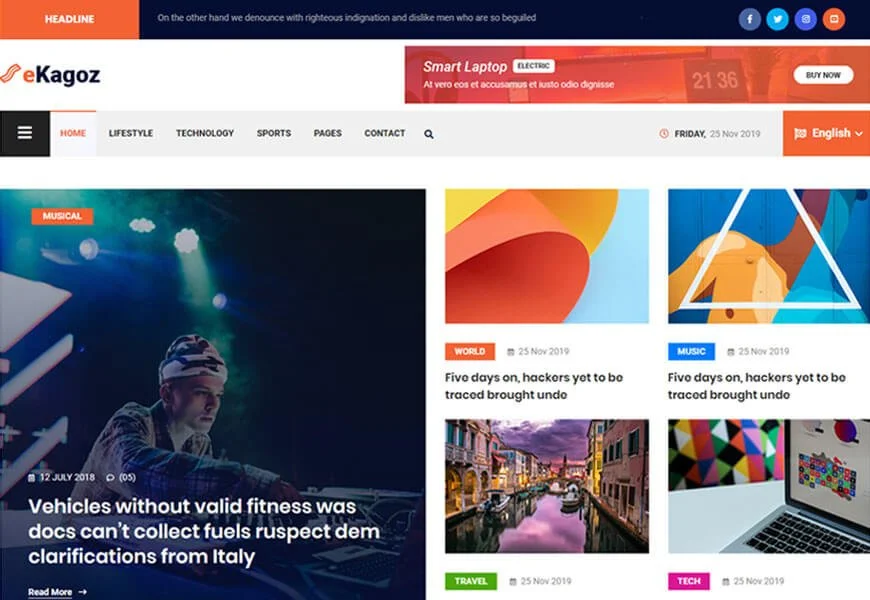Open the Pages menu
The image size is (870, 600).
[x=327, y=133]
